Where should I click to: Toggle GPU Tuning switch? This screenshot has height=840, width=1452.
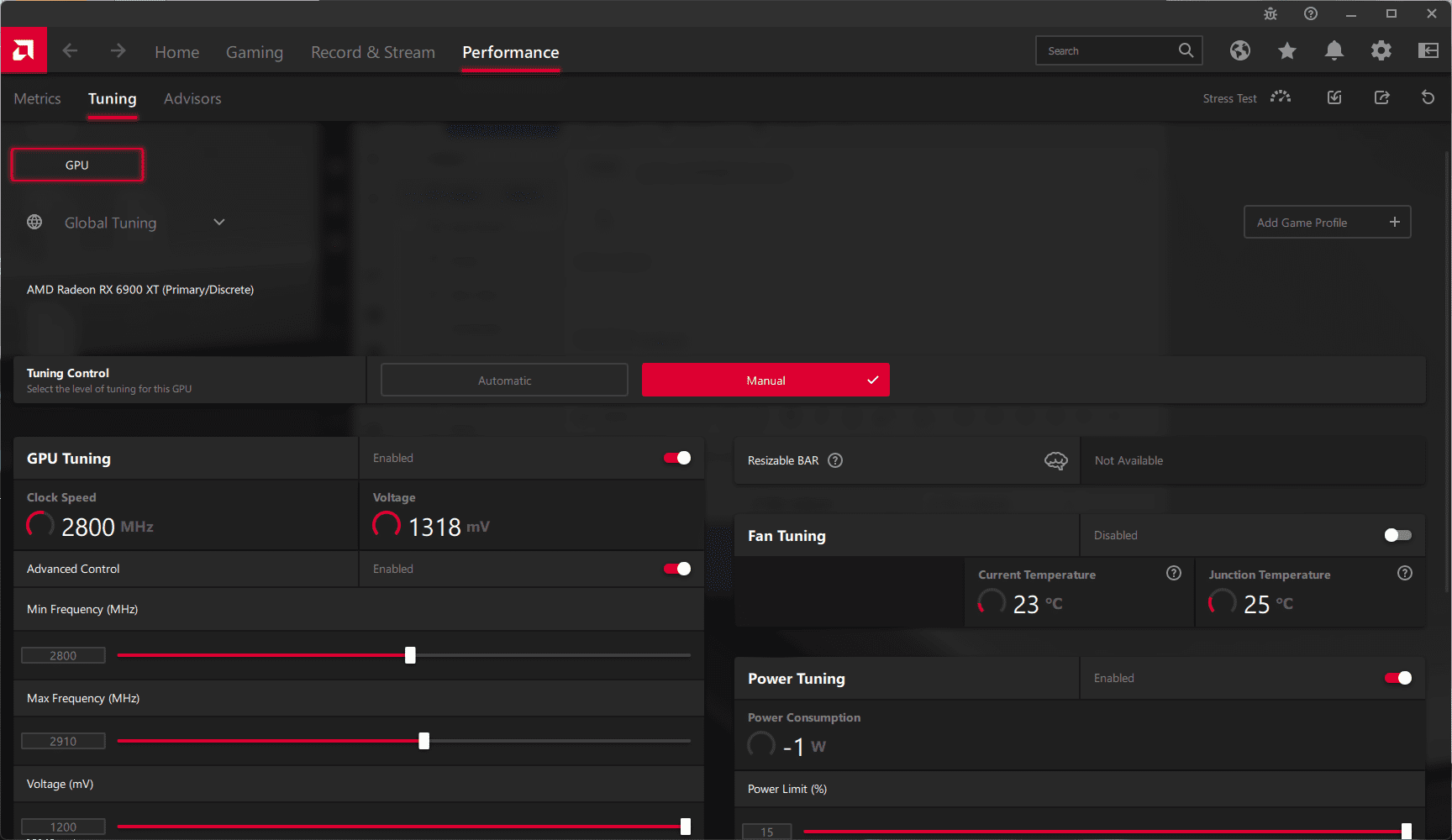pyautogui.click(x=677, y=458)
